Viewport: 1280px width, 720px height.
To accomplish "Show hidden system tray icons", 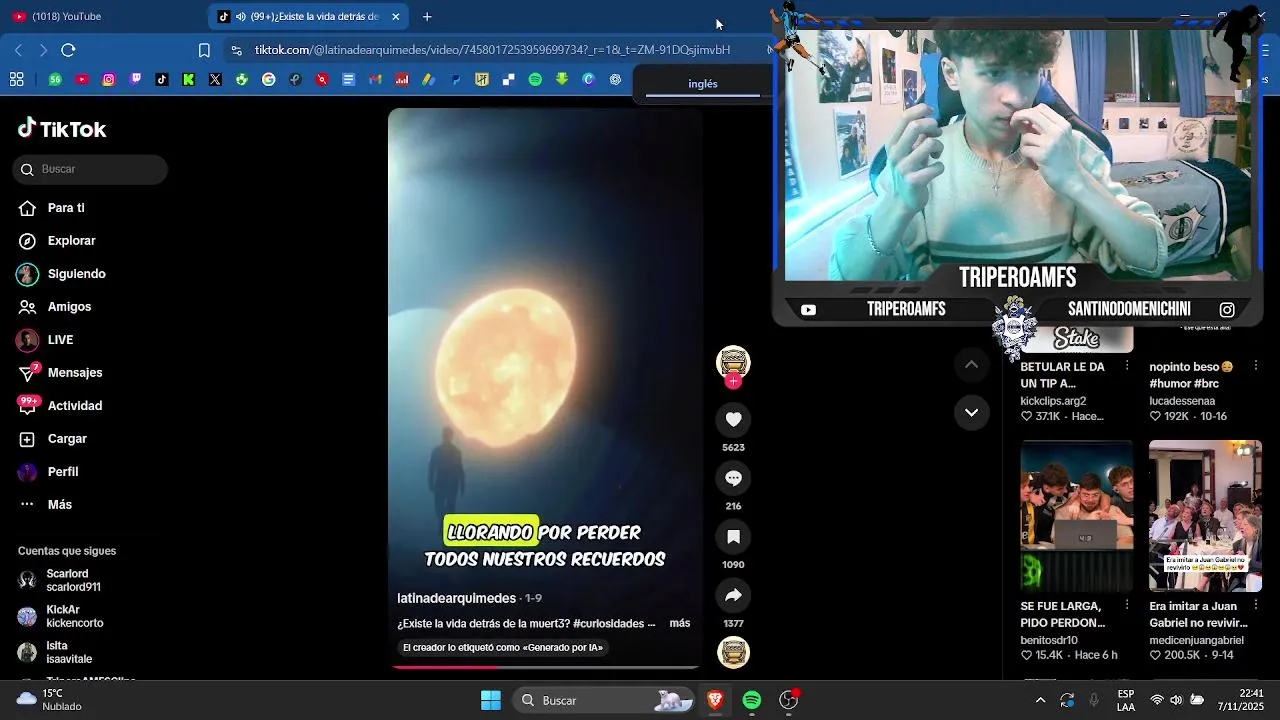I will click(x=1040, y=700).
